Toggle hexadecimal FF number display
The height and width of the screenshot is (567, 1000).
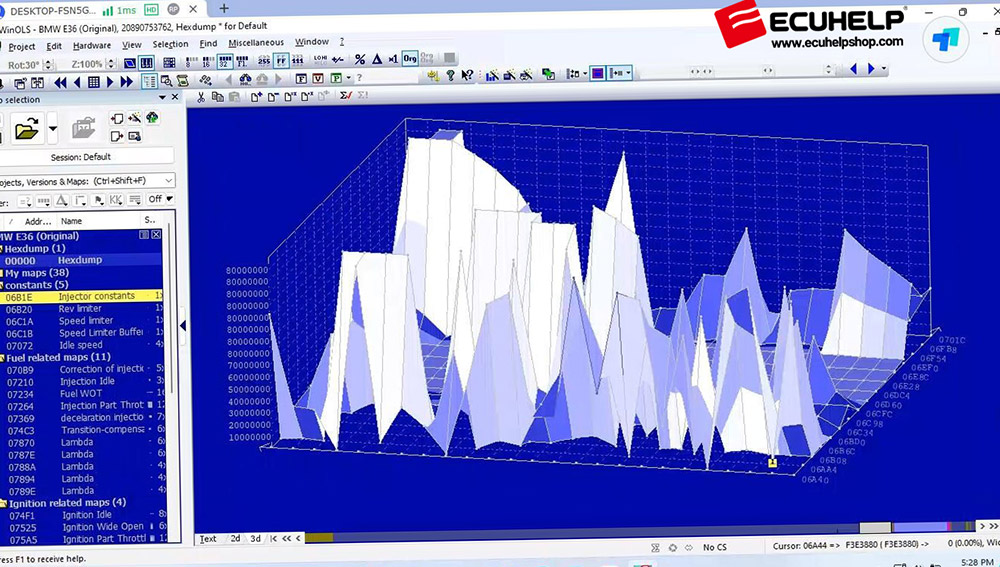coord(281,61)
